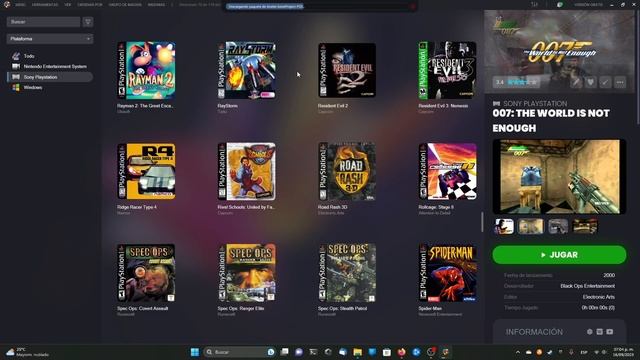This screenshot has height=360, width=640.
Task: Select the Rollcage Stage II cover
Action: (447, 171)
